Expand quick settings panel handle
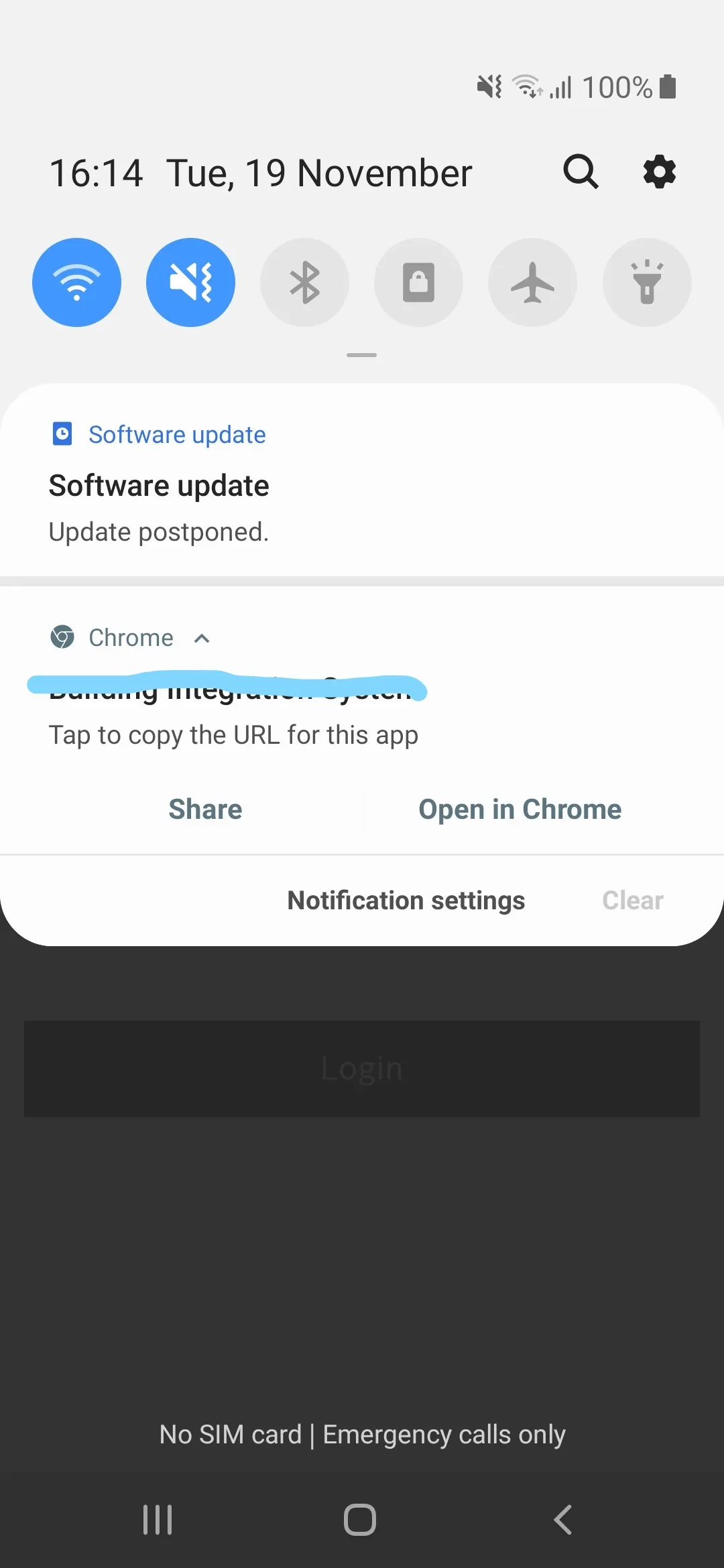The height and width of the screenshot is (1568, 724). pyautogui.click(x=361, y=355)
